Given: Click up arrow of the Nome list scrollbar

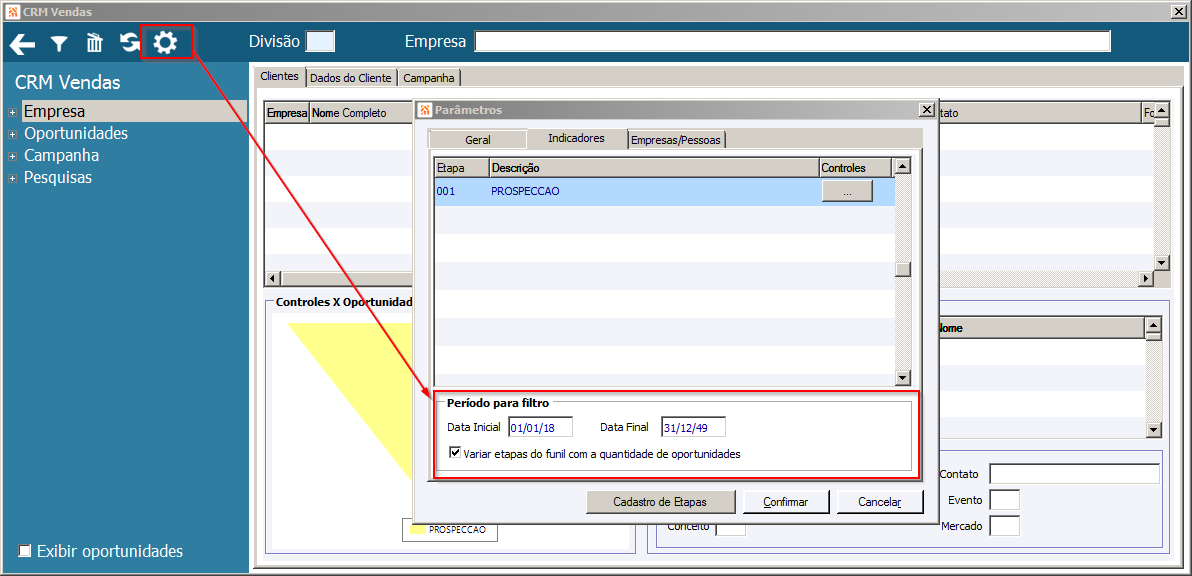Looking at the screenshot, I should pos(1153,326).
